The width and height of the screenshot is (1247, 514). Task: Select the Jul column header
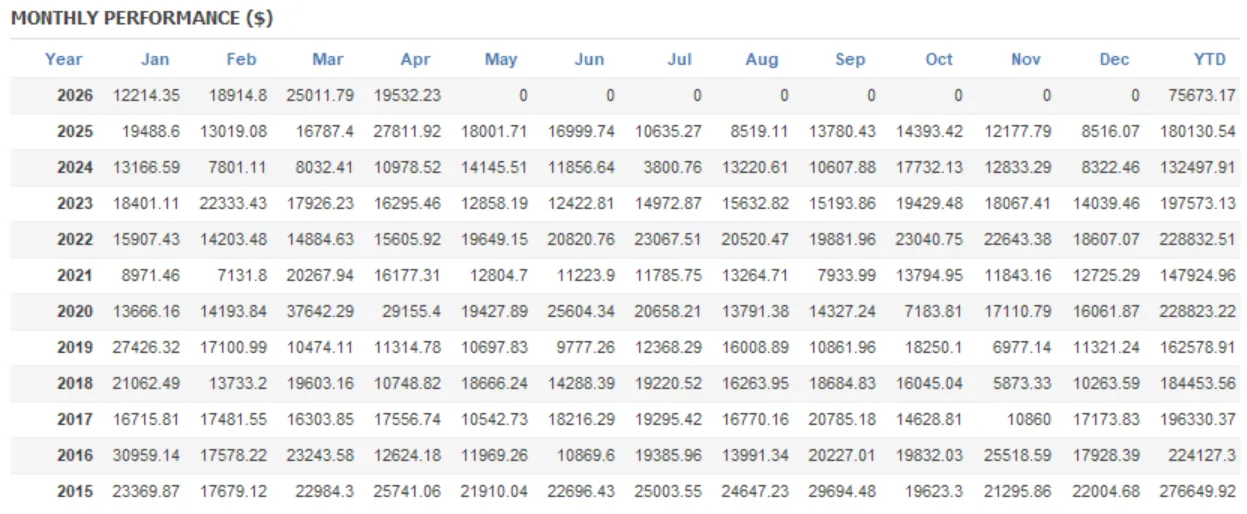[x=680, y=59]
